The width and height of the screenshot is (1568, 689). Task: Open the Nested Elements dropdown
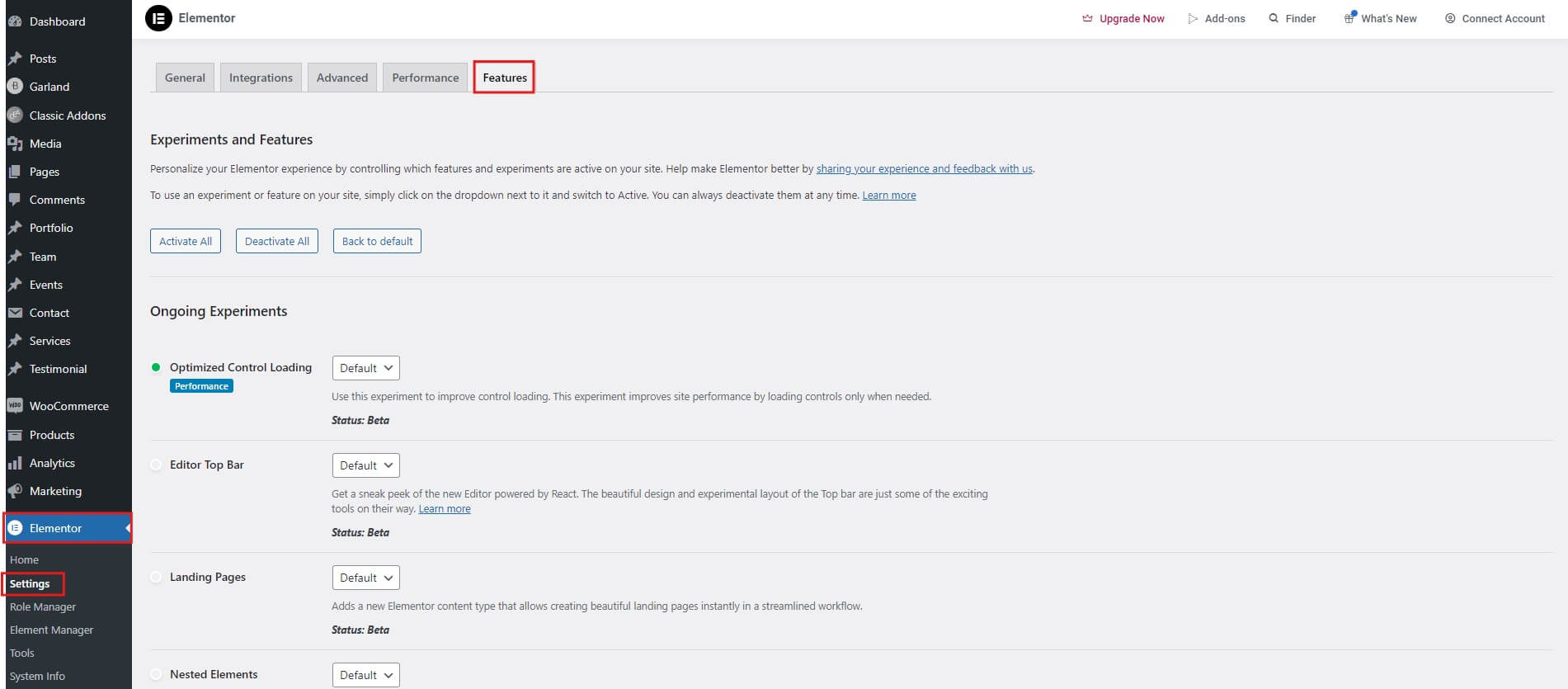pos(365,675)
